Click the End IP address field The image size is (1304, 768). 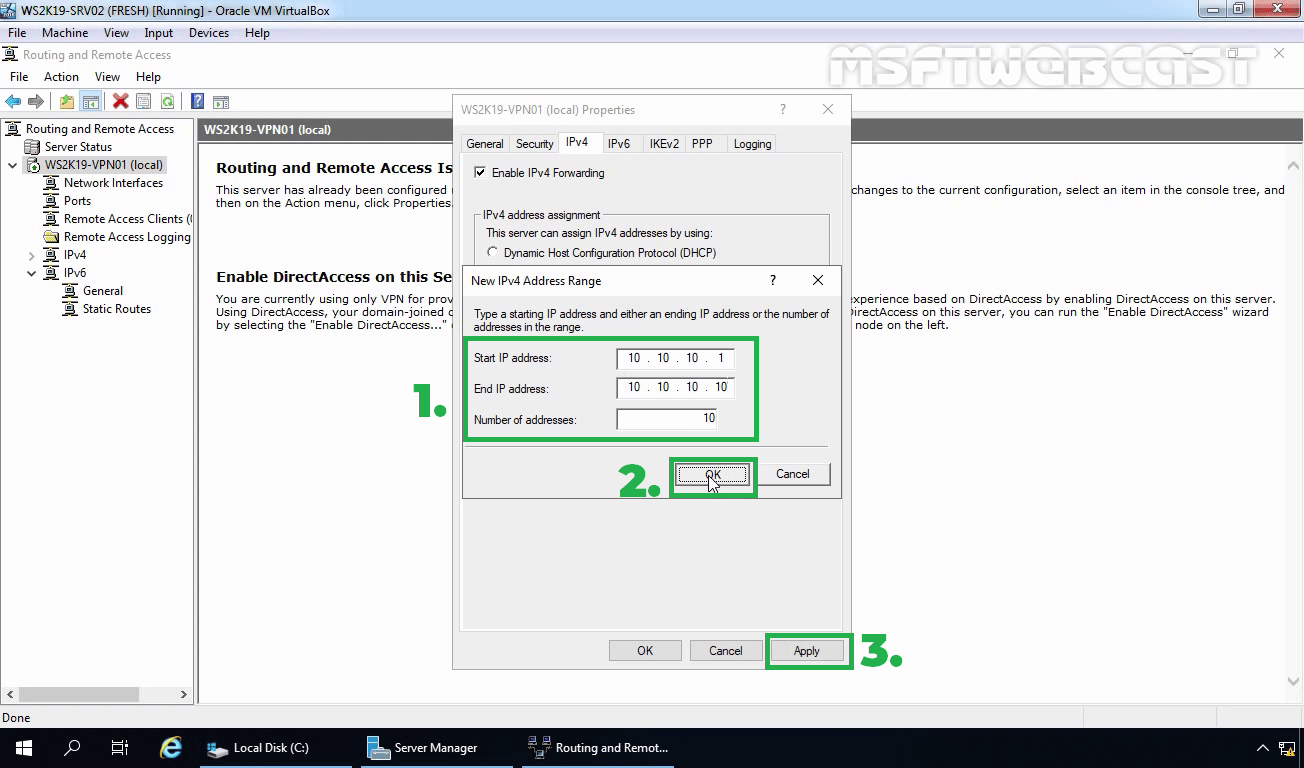tap(676, 387)
